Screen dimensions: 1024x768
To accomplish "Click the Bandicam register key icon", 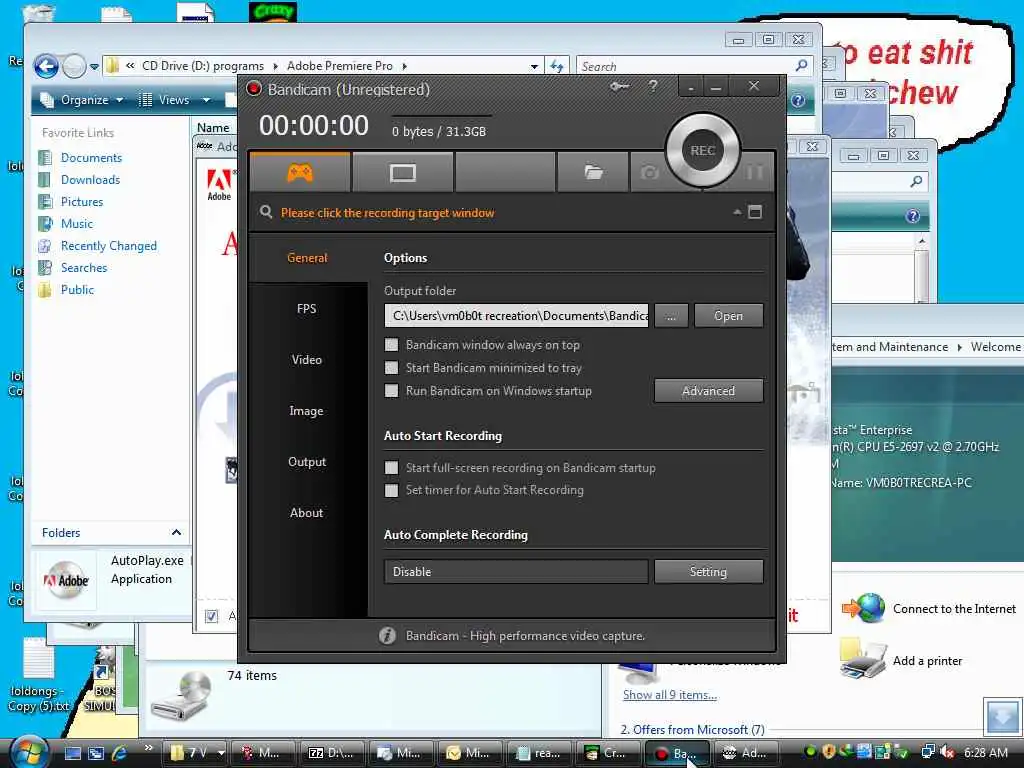I will (619, 86).
